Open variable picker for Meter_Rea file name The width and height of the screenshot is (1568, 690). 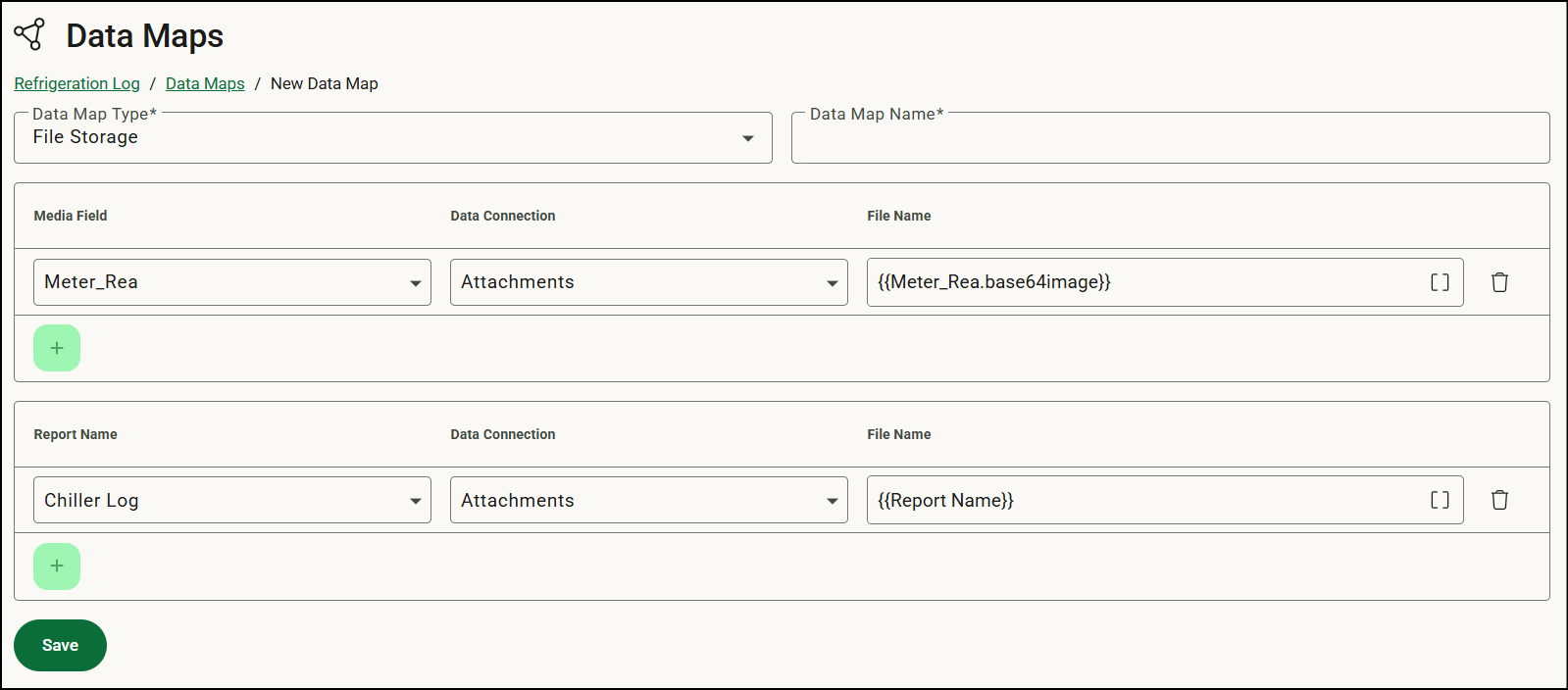tap(1439, 282)
